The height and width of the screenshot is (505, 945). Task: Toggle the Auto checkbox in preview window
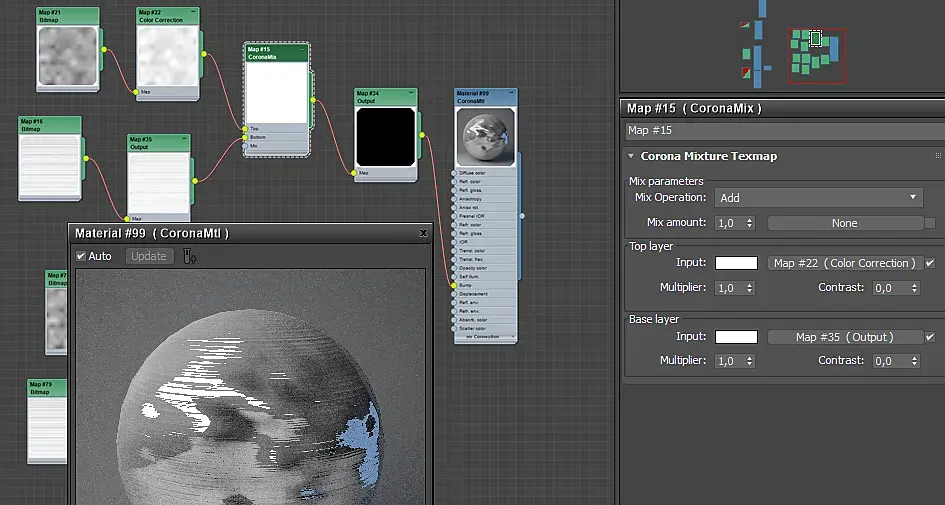tap(82, 256)
